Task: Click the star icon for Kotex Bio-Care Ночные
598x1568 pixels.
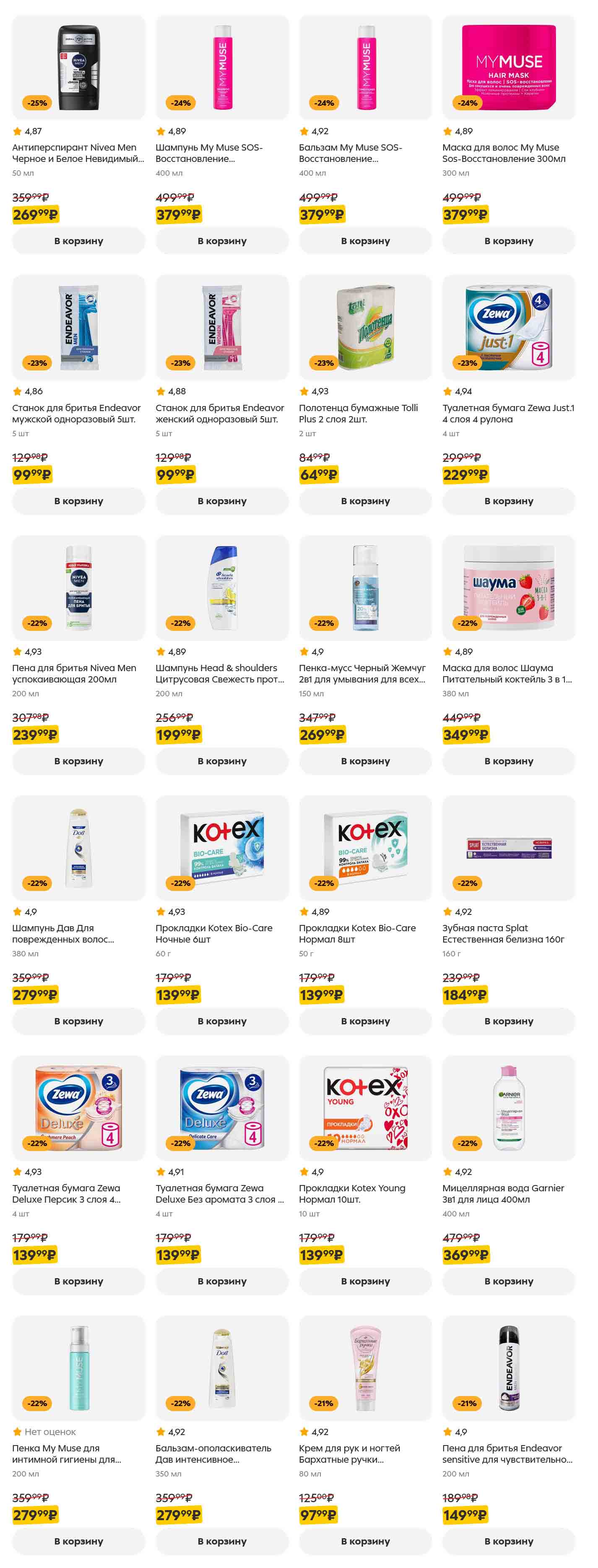Action: tap(161, 912)
